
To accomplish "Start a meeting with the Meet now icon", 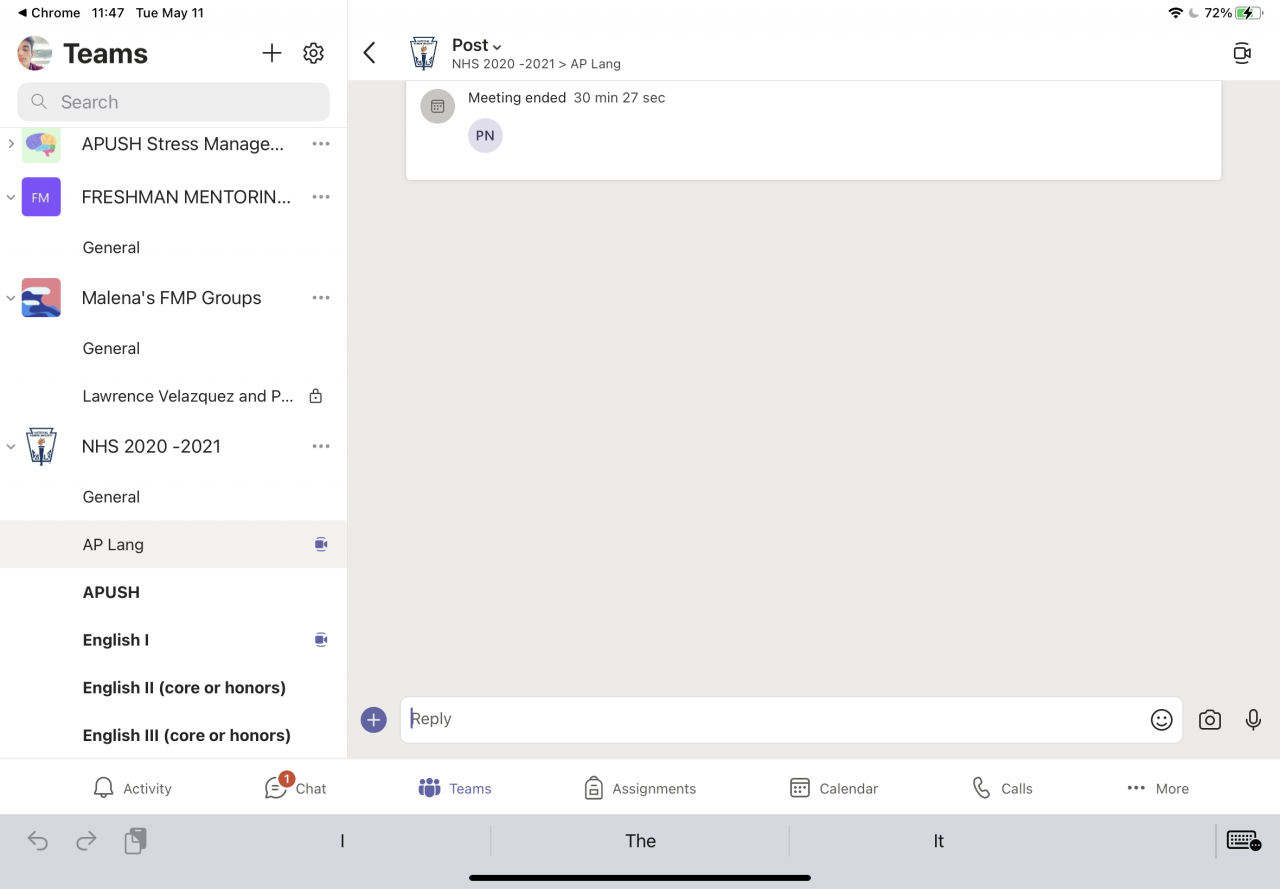I will [x=1242, y=53].
